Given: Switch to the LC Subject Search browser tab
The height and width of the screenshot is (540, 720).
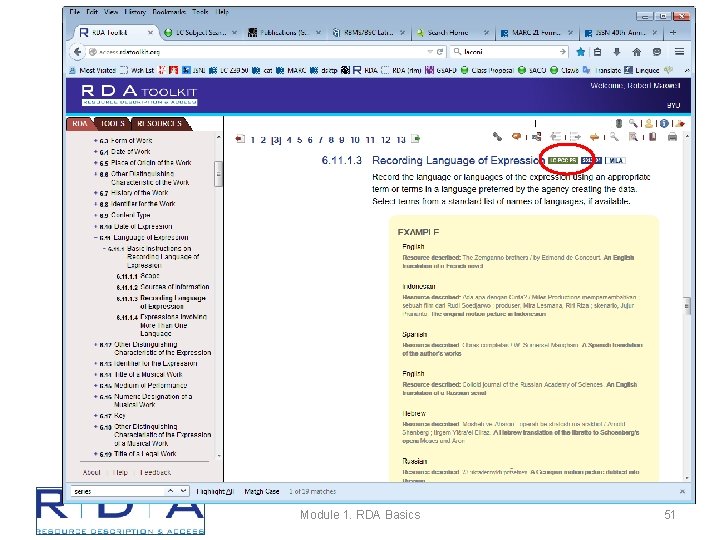Looking at the screenshot, I should (x=200, y=32).
